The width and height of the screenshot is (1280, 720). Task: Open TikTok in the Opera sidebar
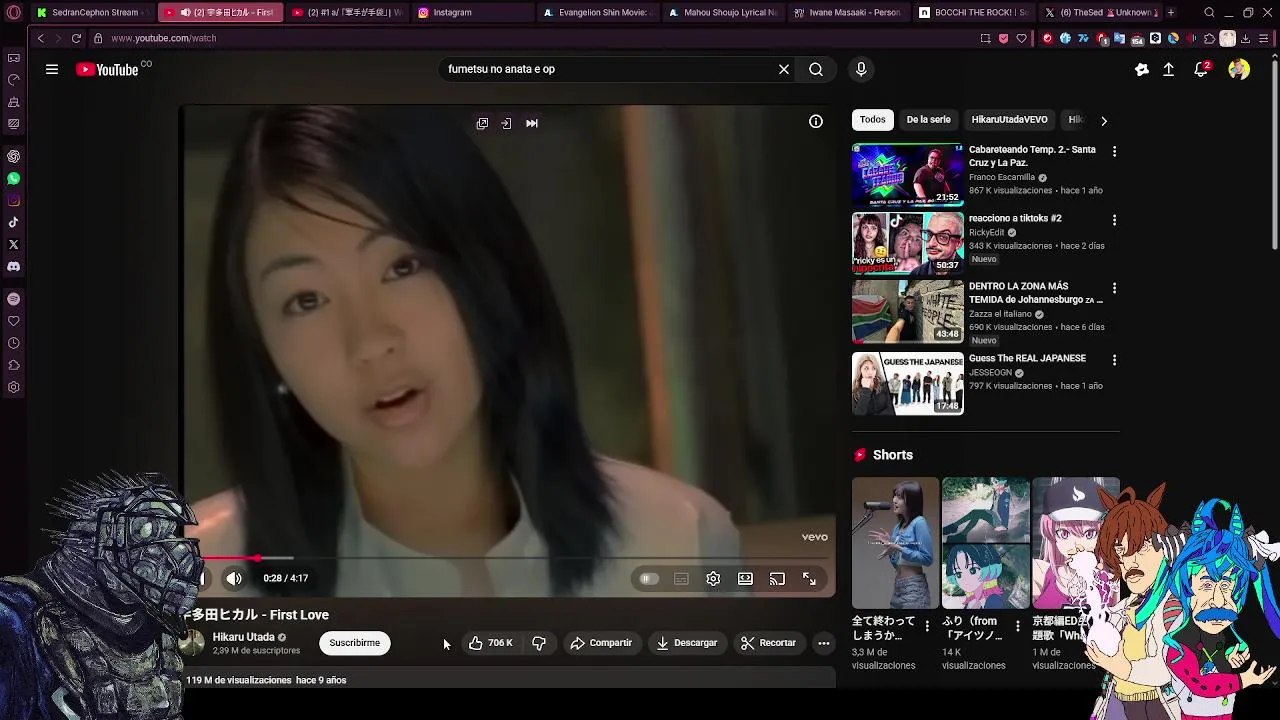coord(13,223)
